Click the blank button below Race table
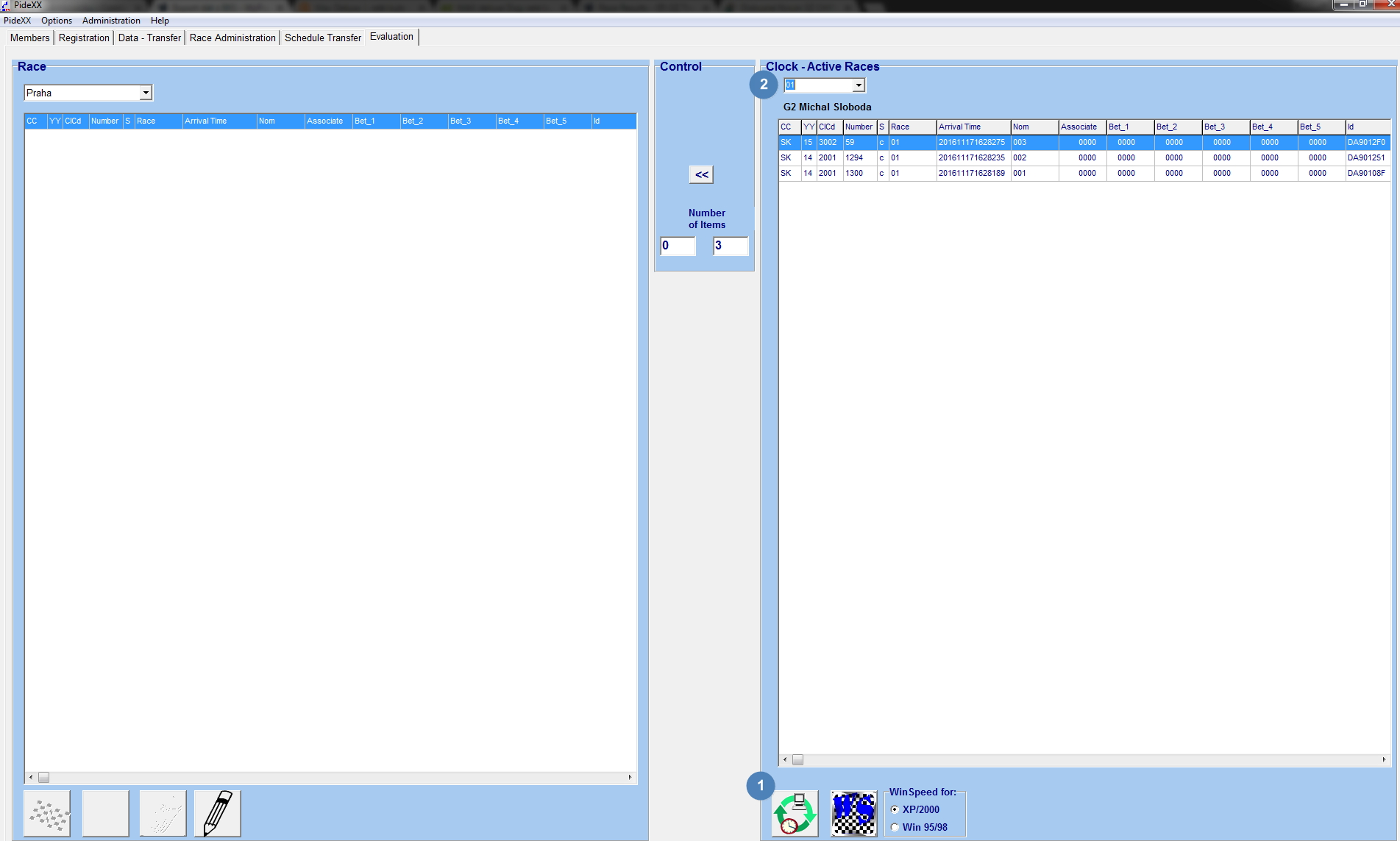 point(106,813)
